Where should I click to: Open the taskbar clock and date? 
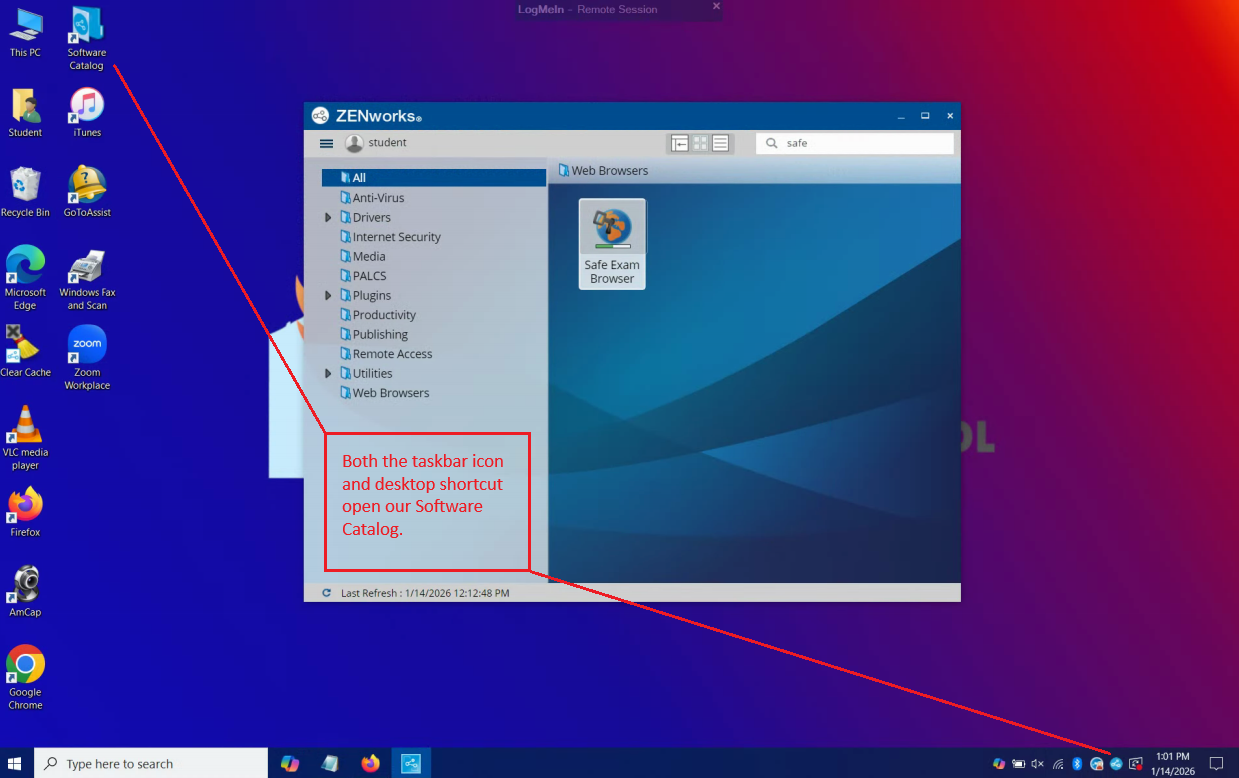pyautogui.click(x=1173, y=764)
